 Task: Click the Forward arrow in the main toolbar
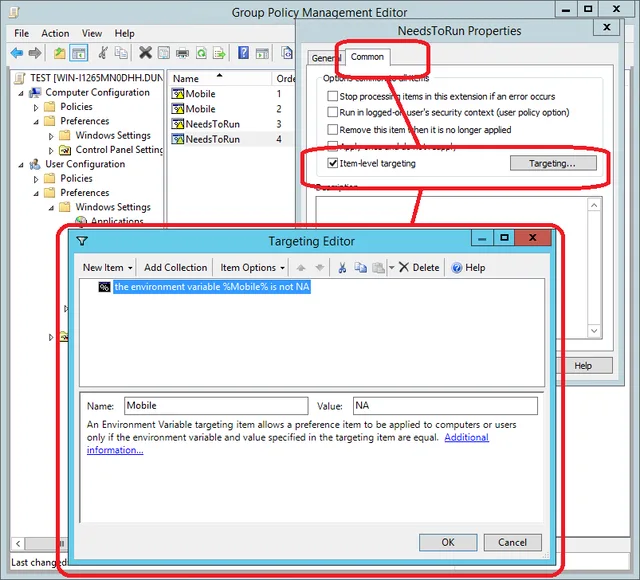tap(35, 53)
